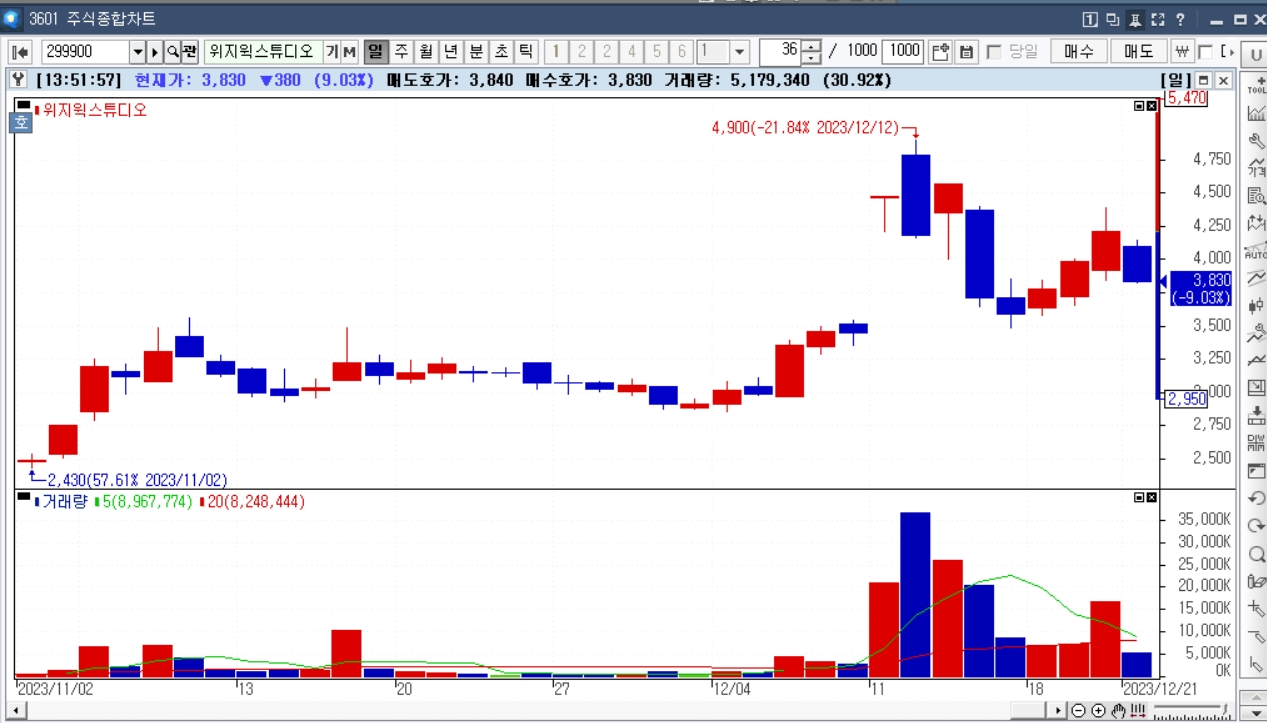This screenshot has height=723, width=1267.
Task: Click the scrollbar right arrow below chart
Action: 1059,711
